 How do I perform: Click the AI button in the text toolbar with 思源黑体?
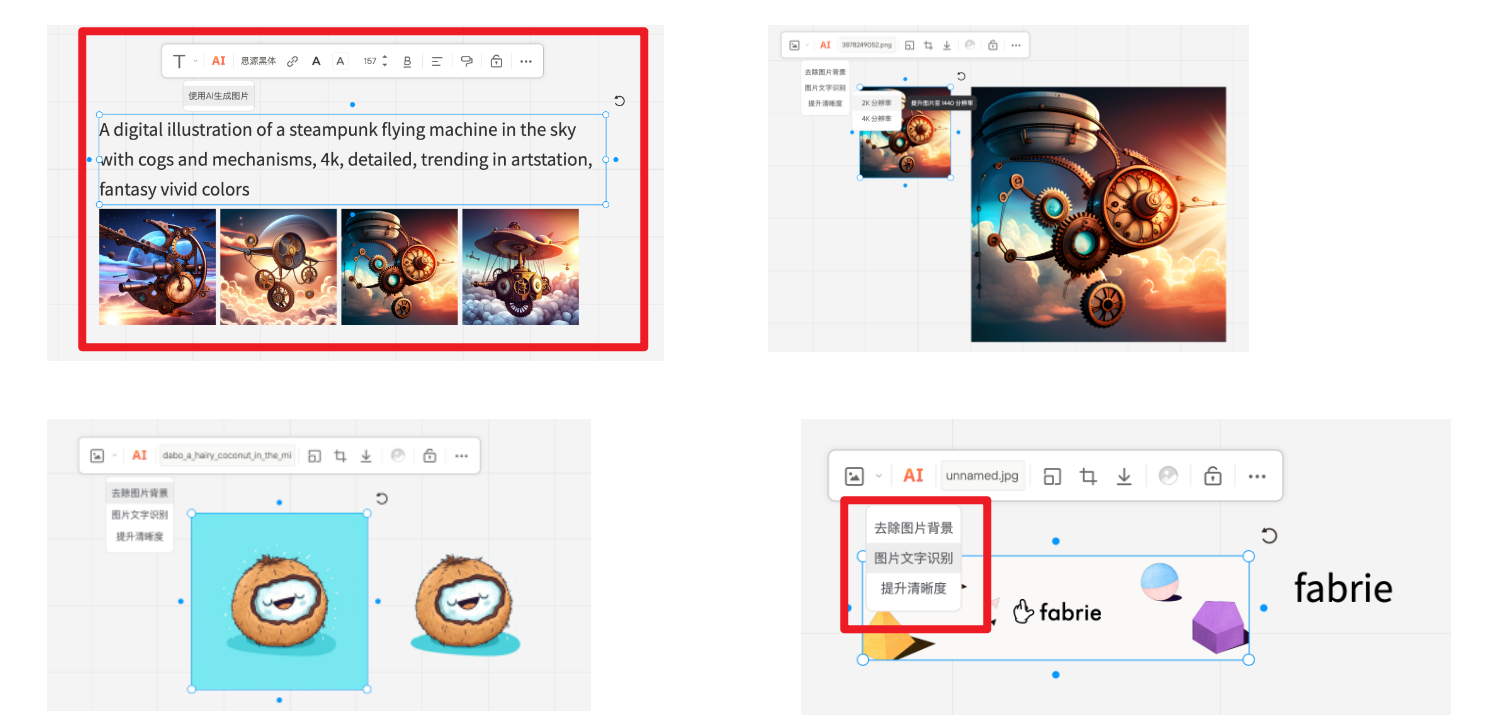point(218,61)
